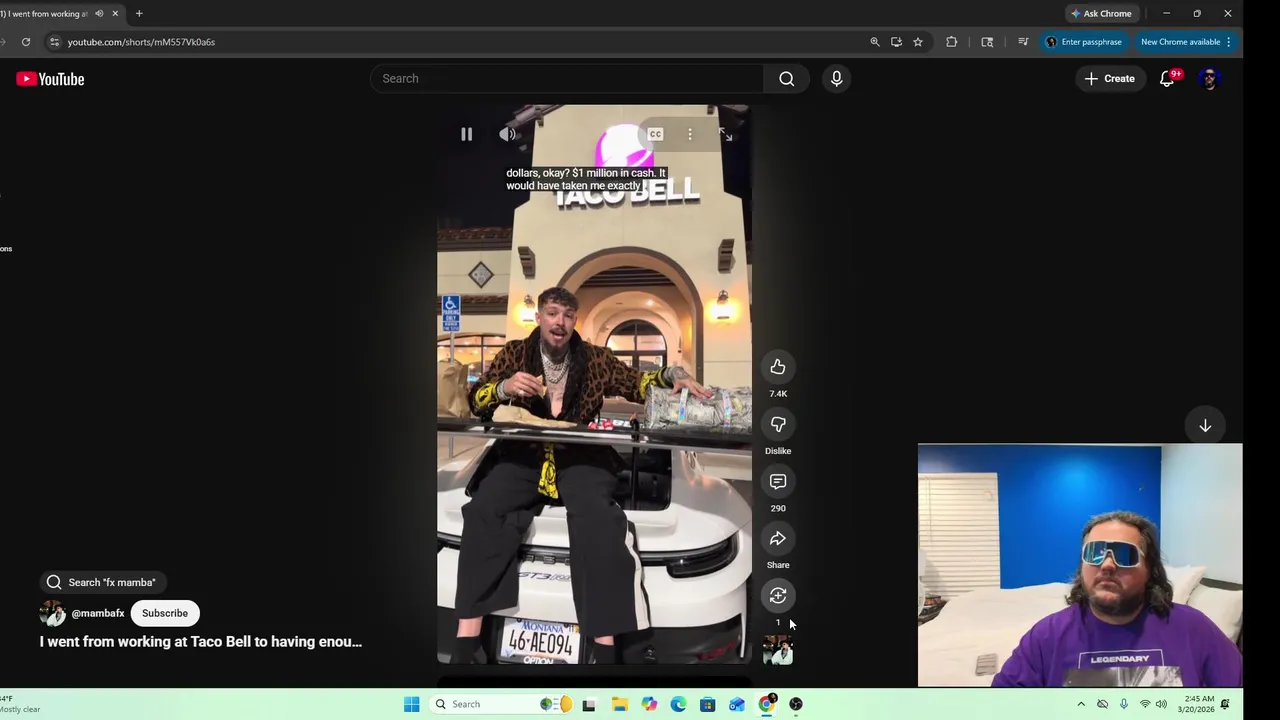The height and width of the screenshot is (720, 1280).
Task: Open the Windows Start menu
Action: (411, 704)
